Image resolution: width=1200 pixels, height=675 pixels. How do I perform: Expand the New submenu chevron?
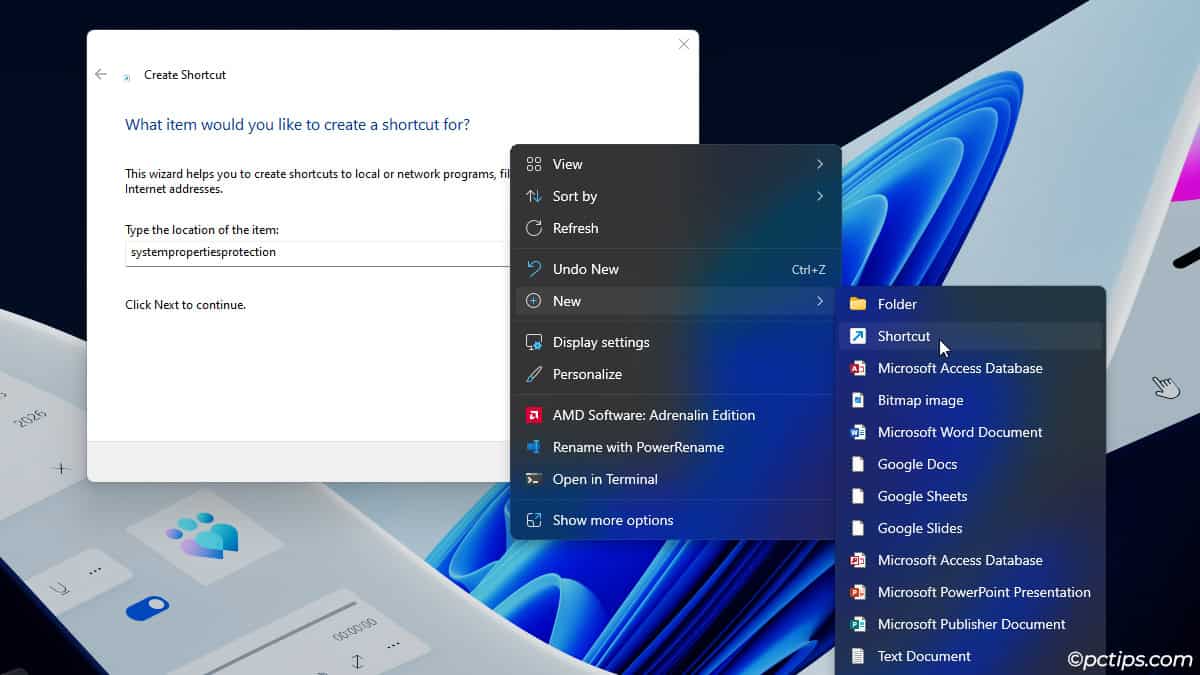(820, 301)
